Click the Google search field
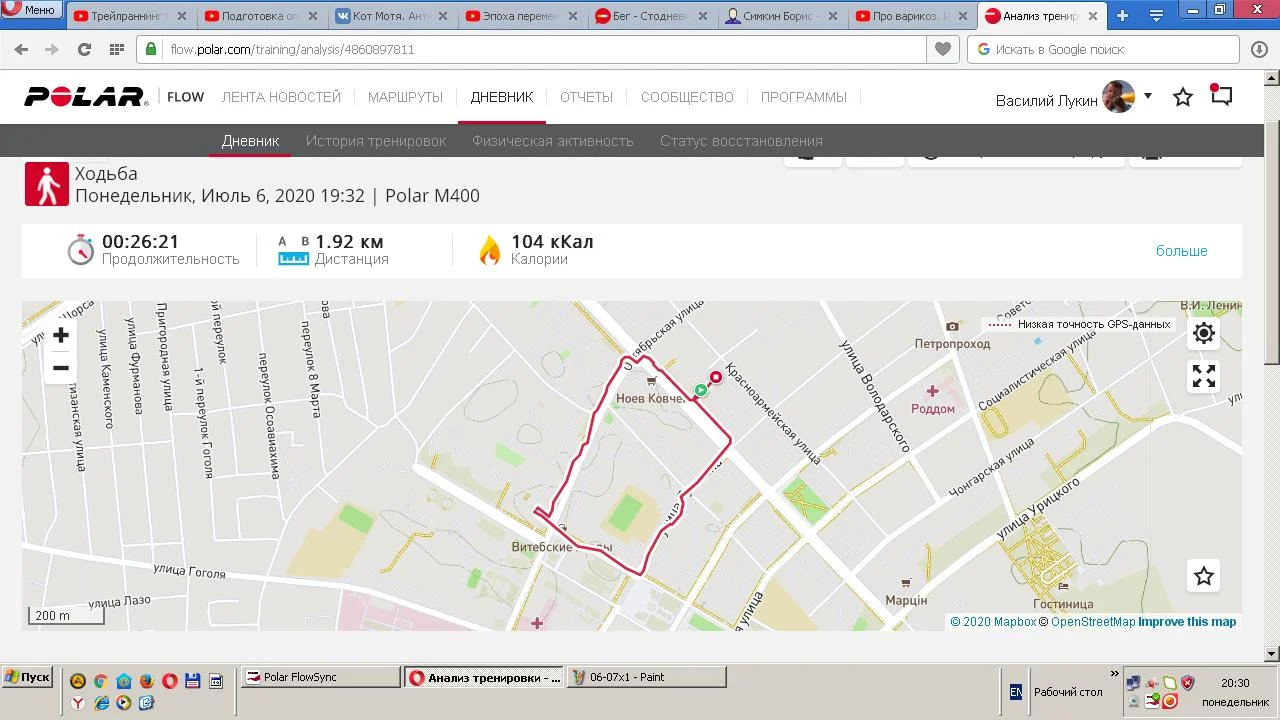Screen dimensions: 1280x720 (1104, 49)
